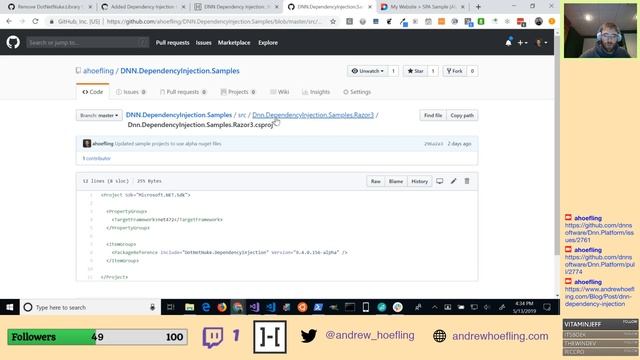Switch to Remove DotNetNuke Library browser tab
The width and height of the screenshot is (640, 360).
(x=51, y=7)
